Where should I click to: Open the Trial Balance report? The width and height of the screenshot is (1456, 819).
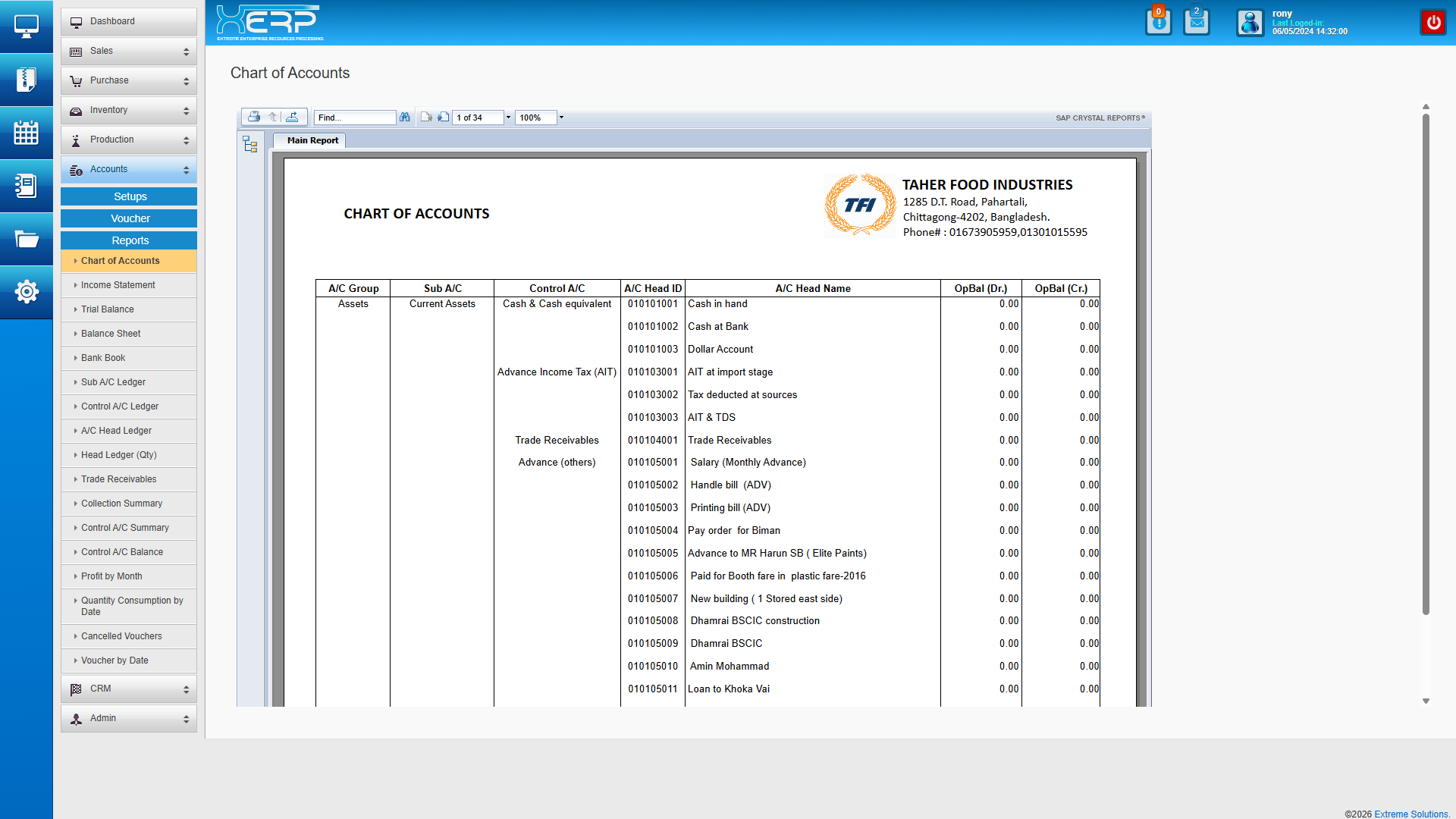pos(108,309)
